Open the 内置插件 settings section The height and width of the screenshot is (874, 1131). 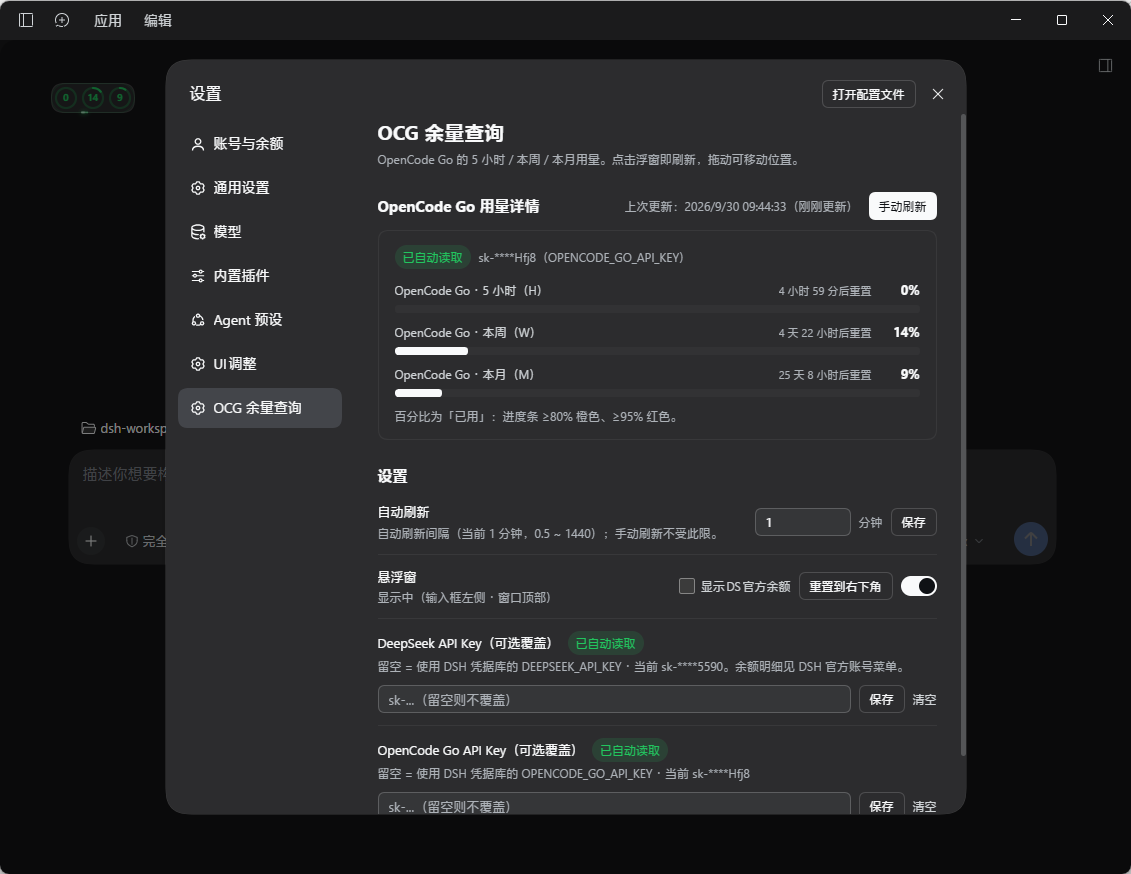[260, 275]
